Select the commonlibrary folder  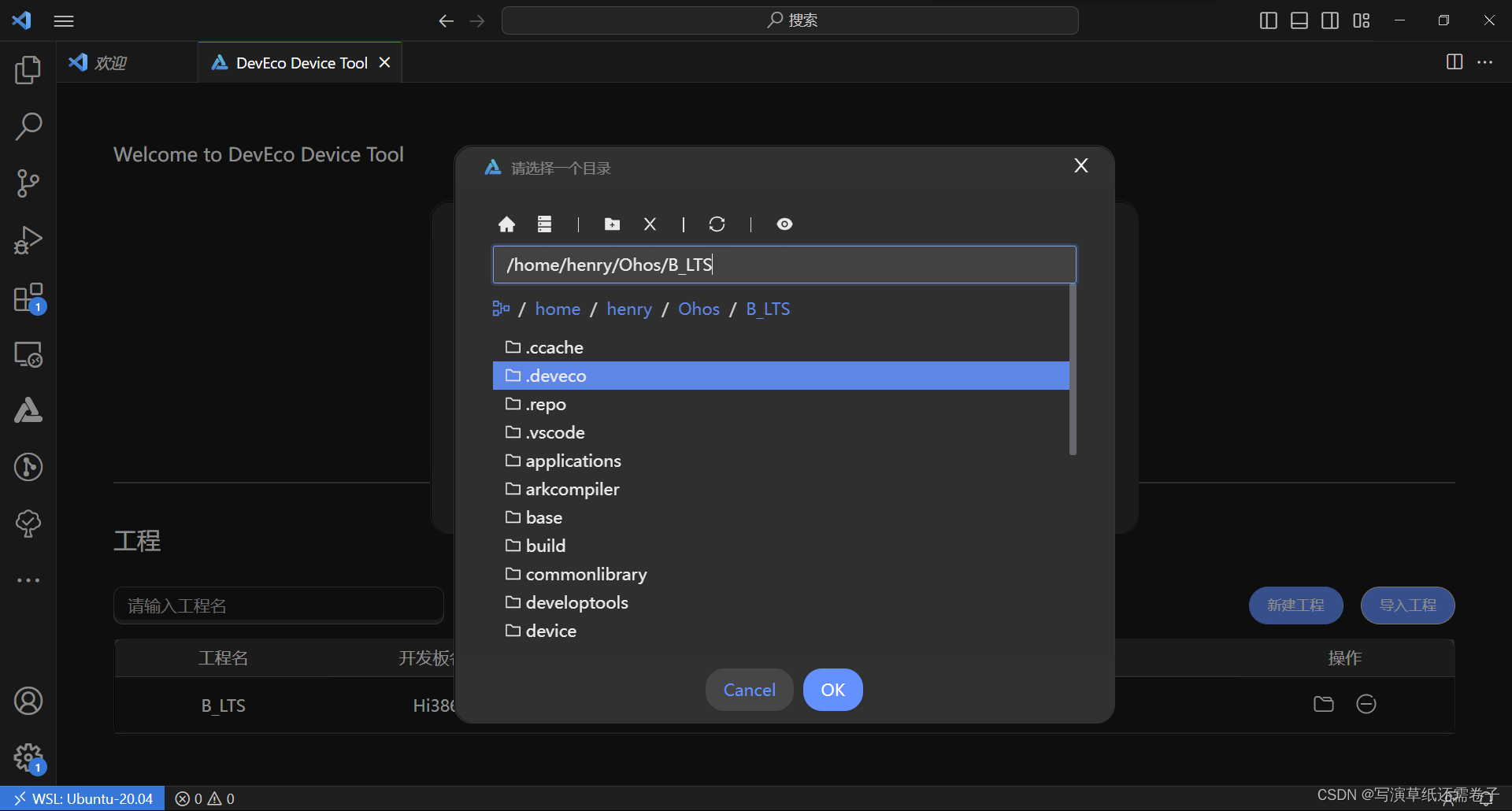pyautogui.click(x=781, y=574)
